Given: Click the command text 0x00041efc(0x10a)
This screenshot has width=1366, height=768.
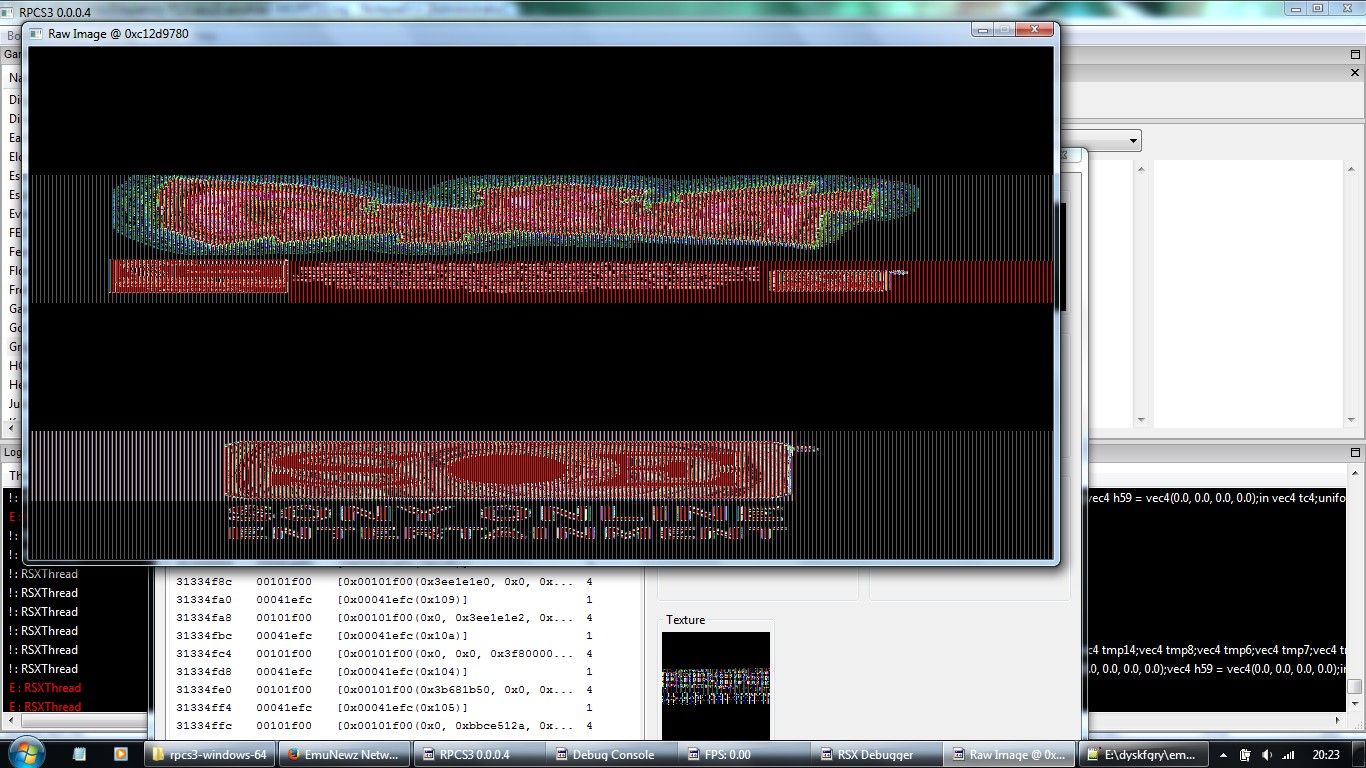Looking at the screenshot, I should click(x=402, y=636).
